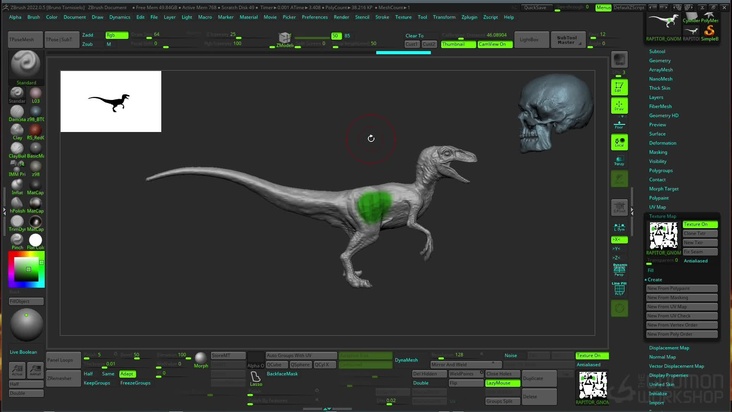Select the Pinch brush
Viewport: 732px width, 412px height.
[x=17, y=239]
